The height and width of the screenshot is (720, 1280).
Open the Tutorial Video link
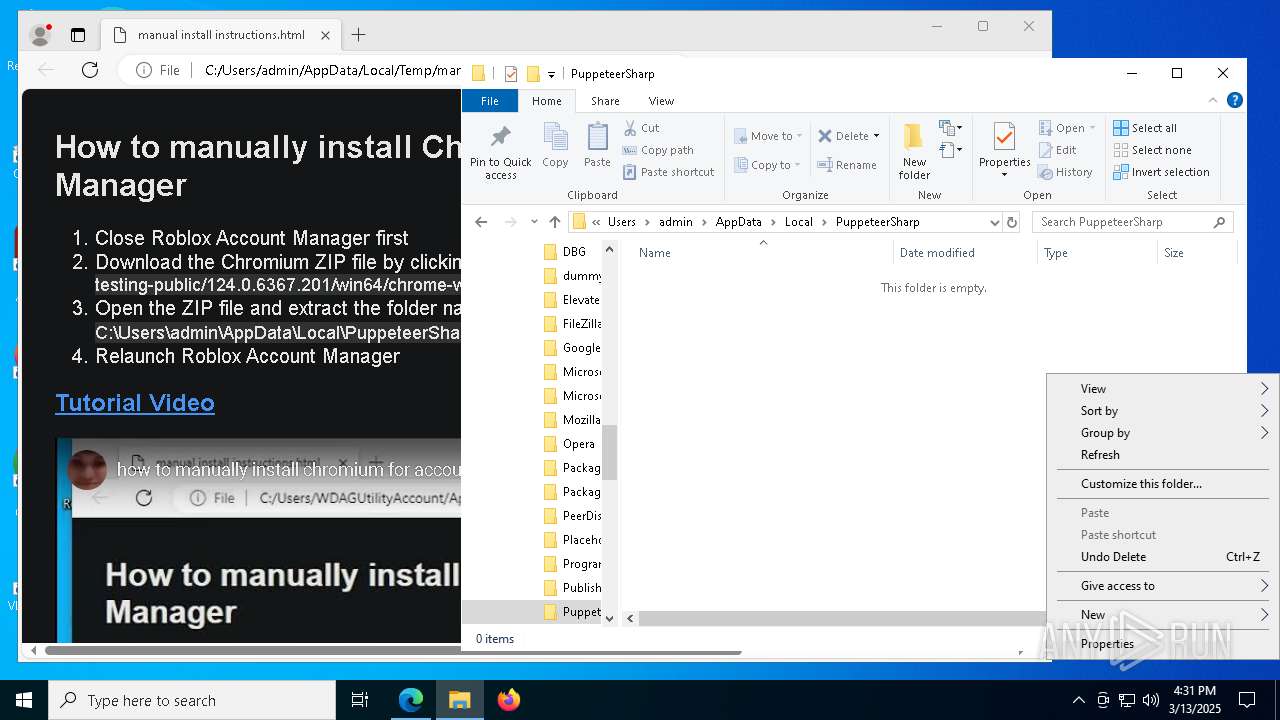pos(135,403)
